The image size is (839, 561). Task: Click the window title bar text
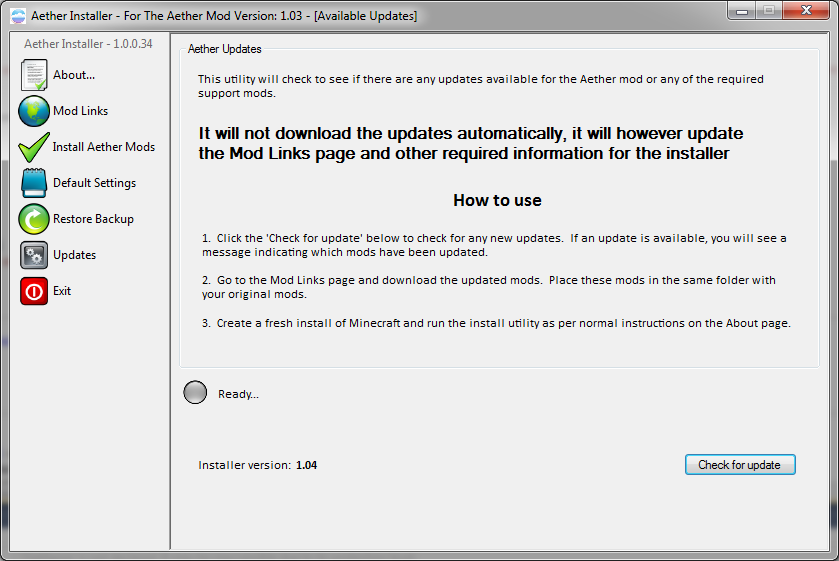coord(224,16)
